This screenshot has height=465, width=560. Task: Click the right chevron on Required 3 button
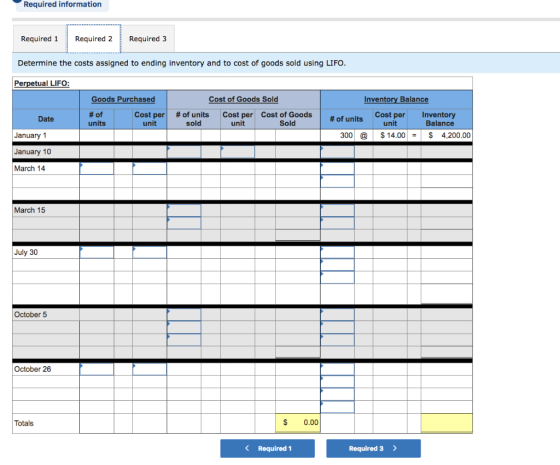[x=395, y=448]
